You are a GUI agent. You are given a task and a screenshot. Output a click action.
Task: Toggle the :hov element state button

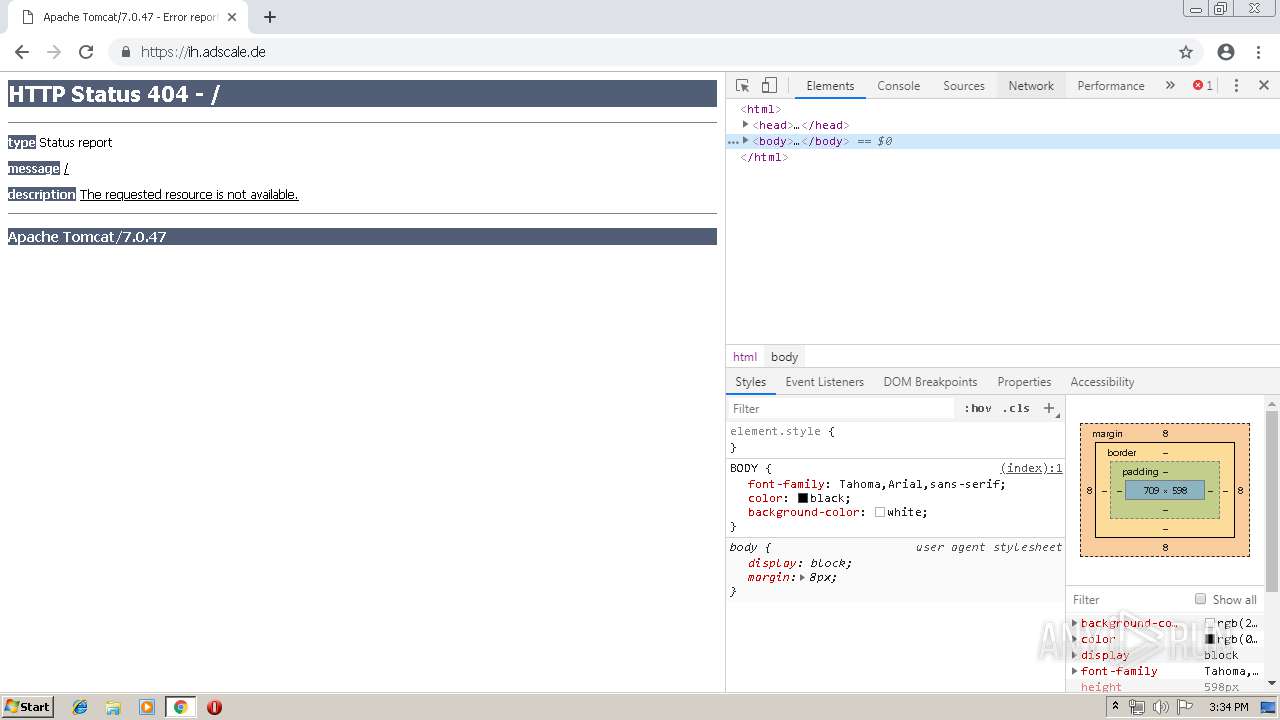click(977, 408)
